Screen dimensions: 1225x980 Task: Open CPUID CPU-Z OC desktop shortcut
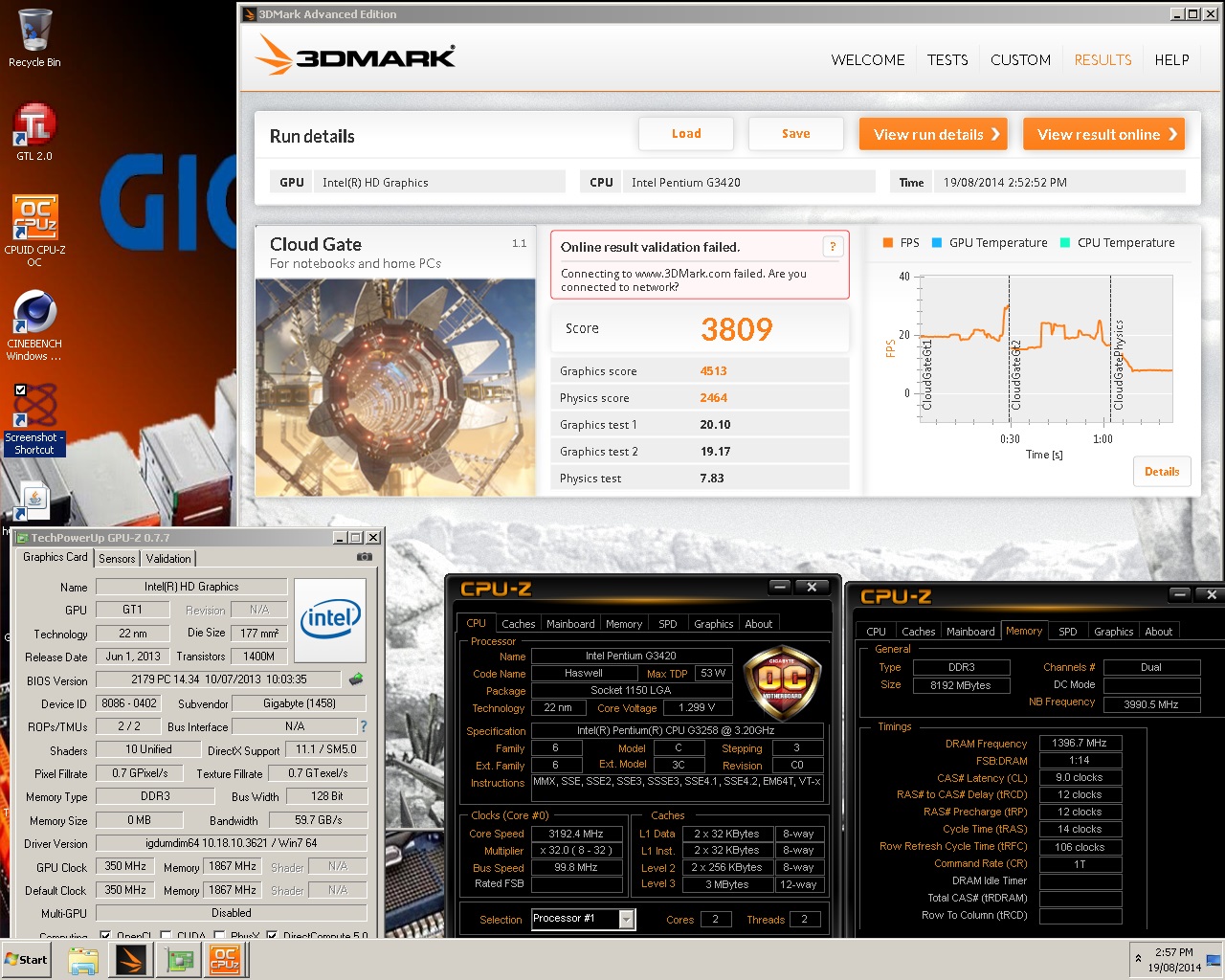[34, 230]
